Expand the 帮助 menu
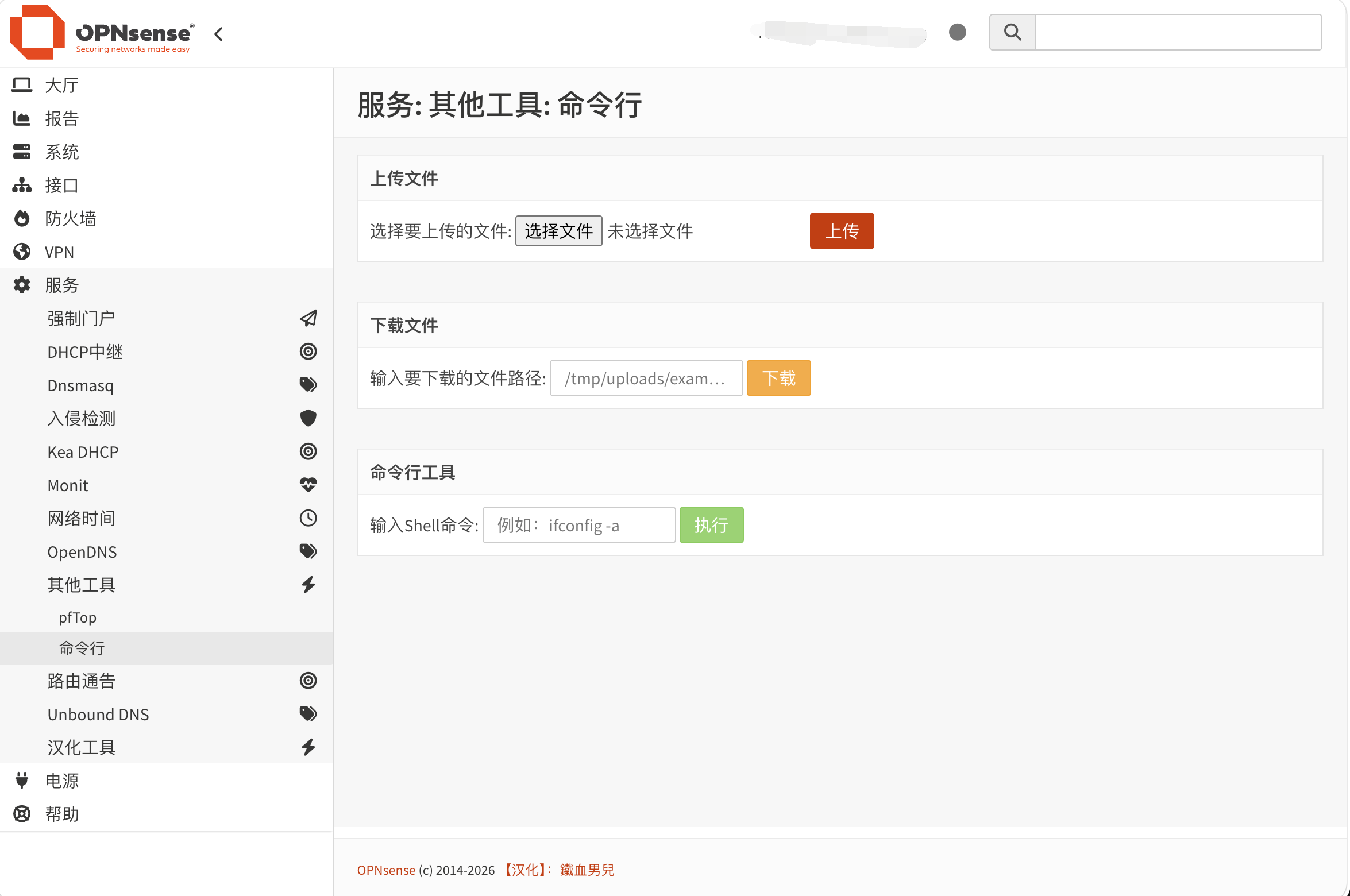Screen dimensions: 1350x896 click(x=167, y=814)
